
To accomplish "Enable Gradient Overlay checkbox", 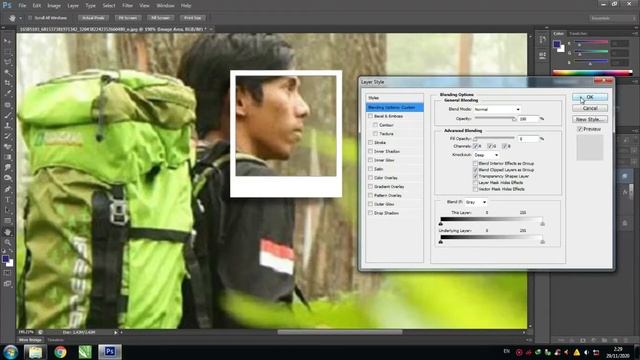I will point(371,187).
